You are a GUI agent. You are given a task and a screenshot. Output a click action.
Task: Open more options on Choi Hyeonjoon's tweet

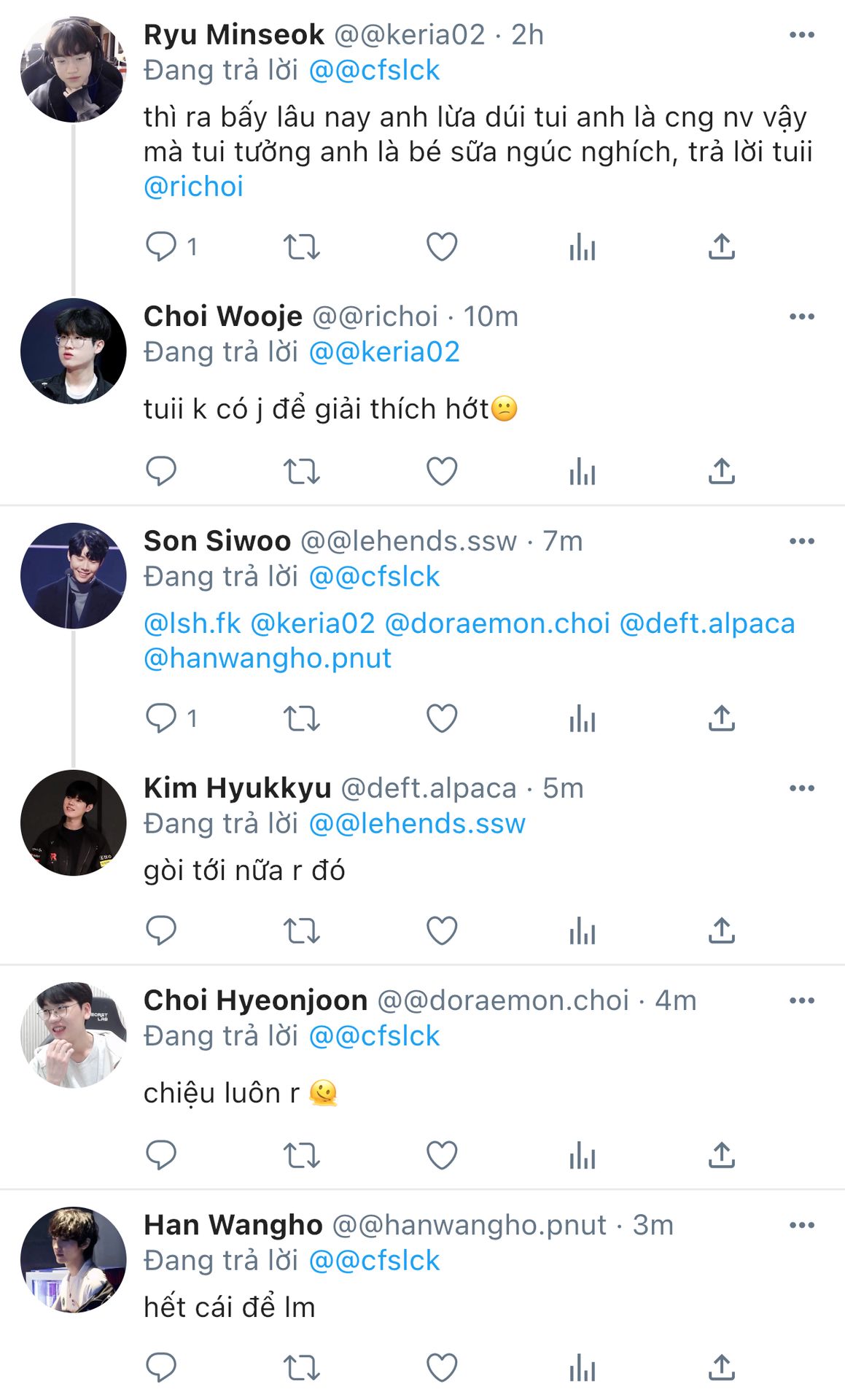(801, 1000)
